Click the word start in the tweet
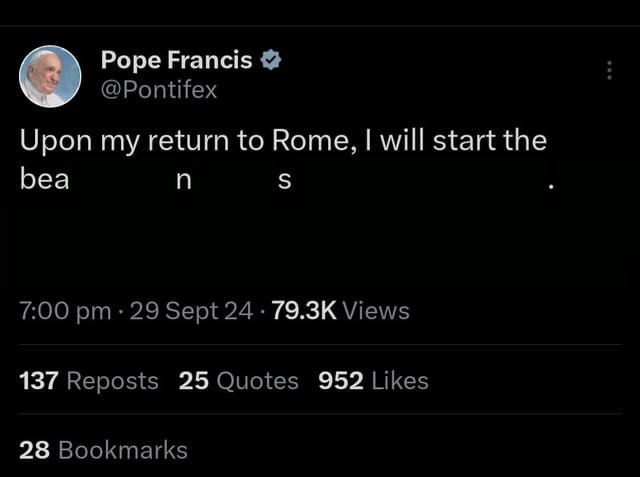Screen dimensions: 640x477 click(x=461, y=140)
